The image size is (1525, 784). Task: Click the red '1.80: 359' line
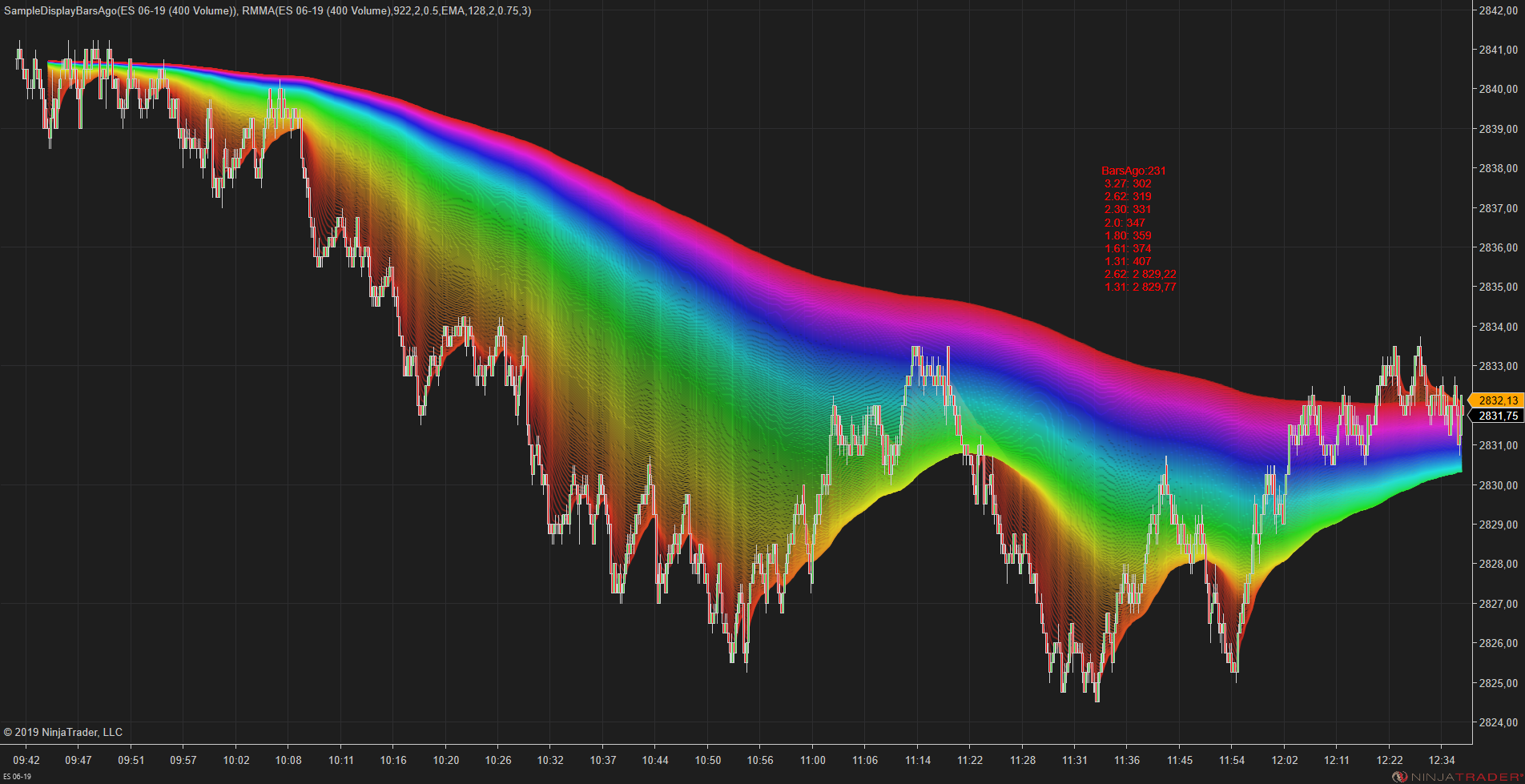[x=1128, y=235]
